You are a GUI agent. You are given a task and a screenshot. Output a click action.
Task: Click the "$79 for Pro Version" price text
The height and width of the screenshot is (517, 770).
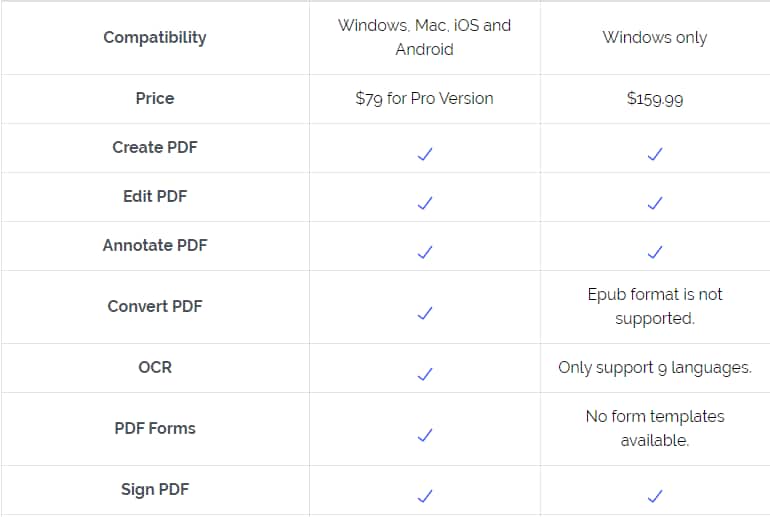(424, 99)
